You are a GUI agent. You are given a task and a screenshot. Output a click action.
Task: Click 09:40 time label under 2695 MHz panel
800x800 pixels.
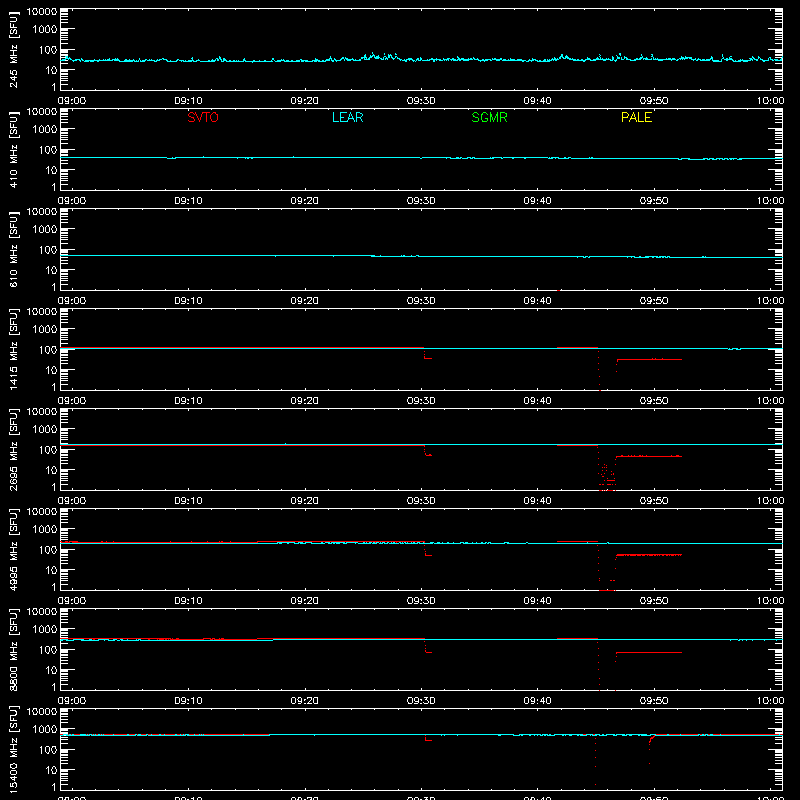click(x=537, y=501)
